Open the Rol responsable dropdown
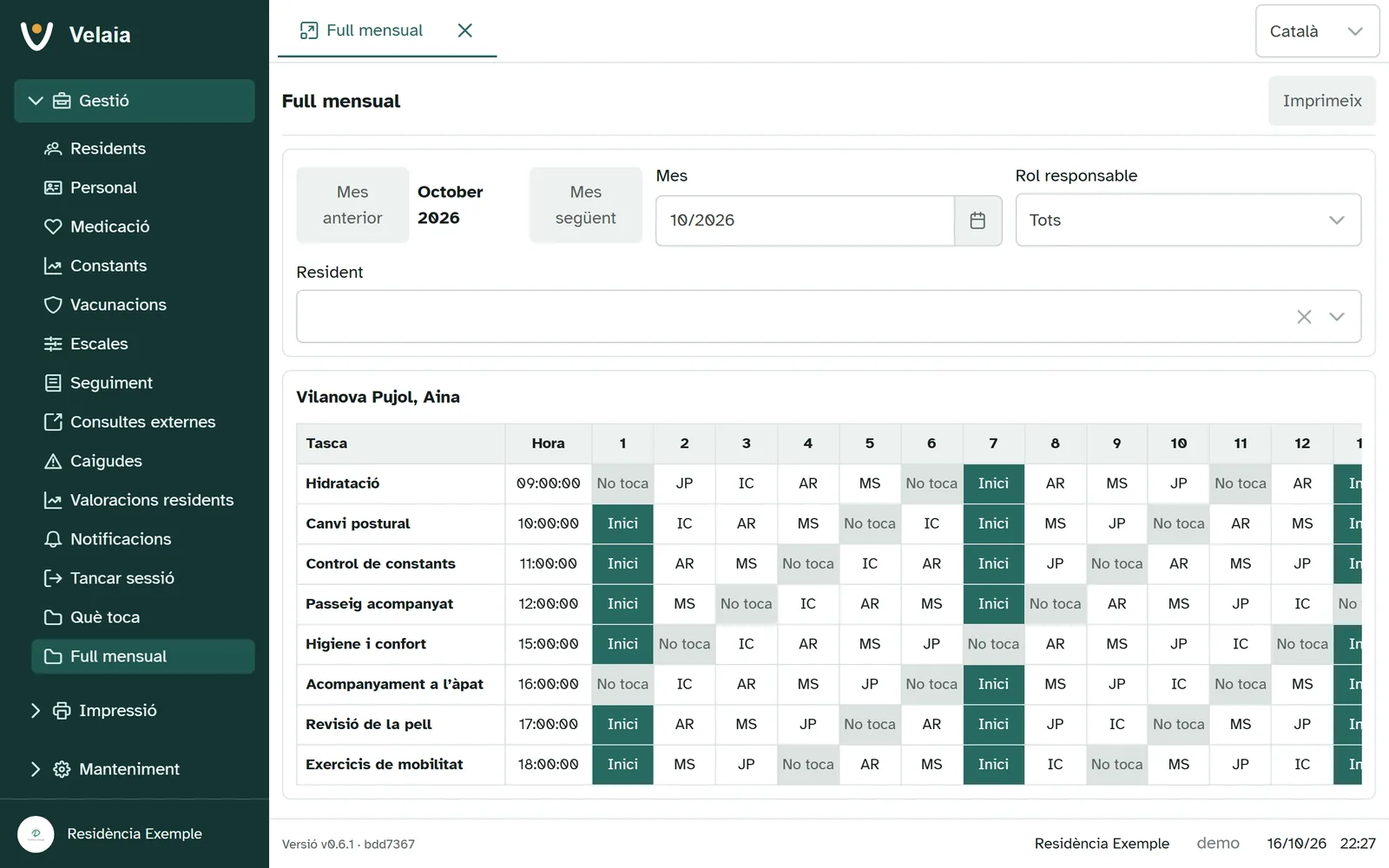This screenshot has width=1389, height=868. (x=1188, y=220)
